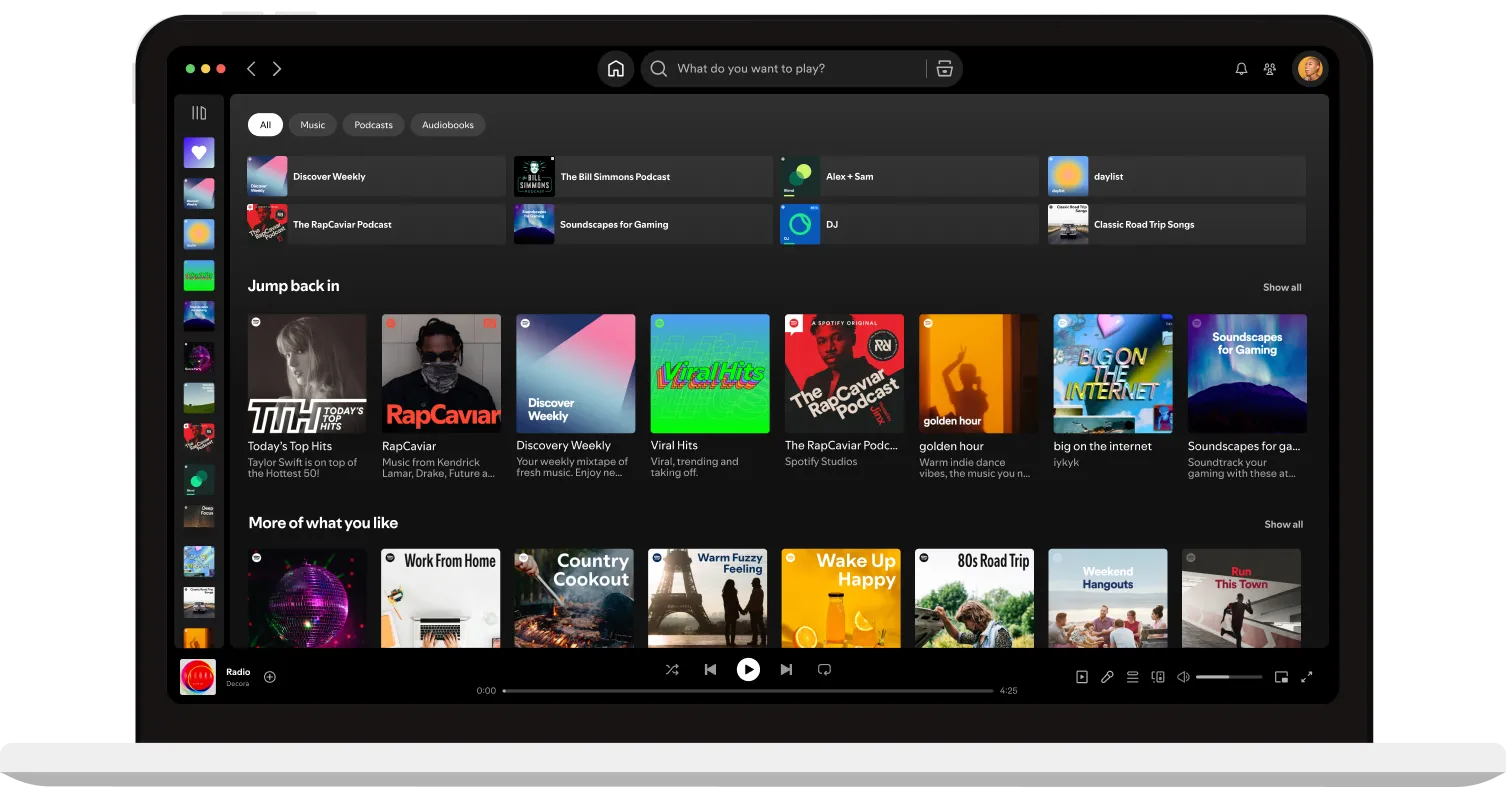Viewport: 1506px width, 787px height.
Task: Toggle the miniplayer
Action: [1282, 676]
